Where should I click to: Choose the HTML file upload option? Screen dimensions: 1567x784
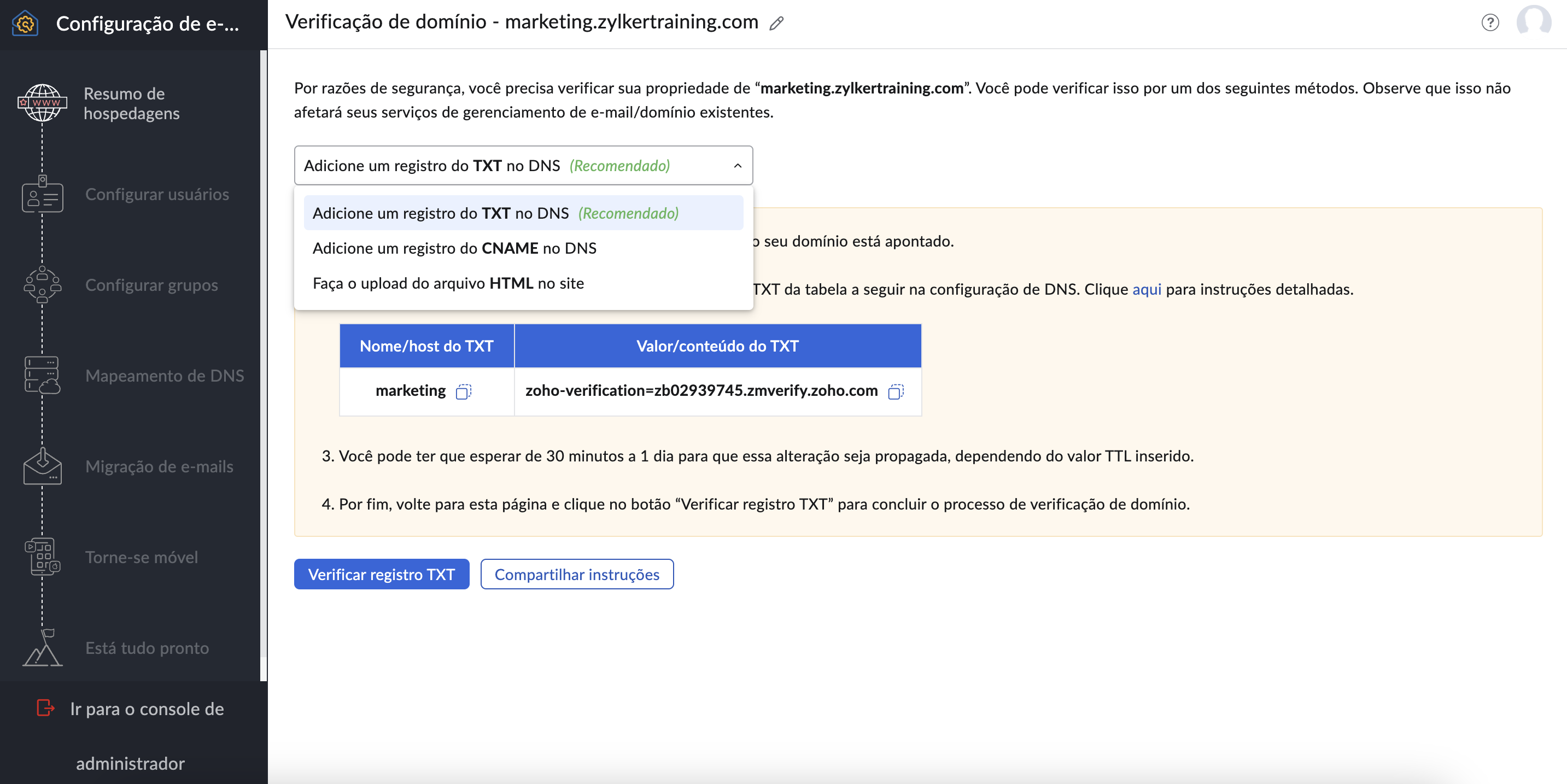pos(523,283)
